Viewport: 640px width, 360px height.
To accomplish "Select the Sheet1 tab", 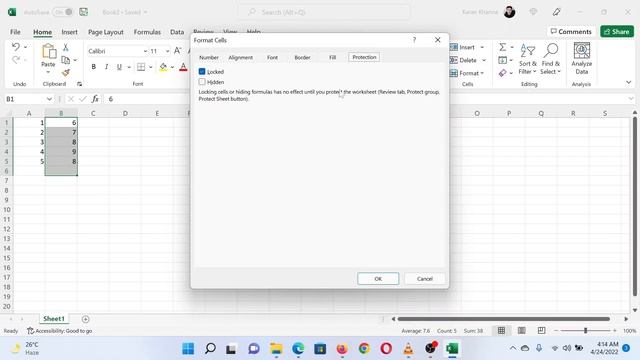I will (x=54, y=319).
